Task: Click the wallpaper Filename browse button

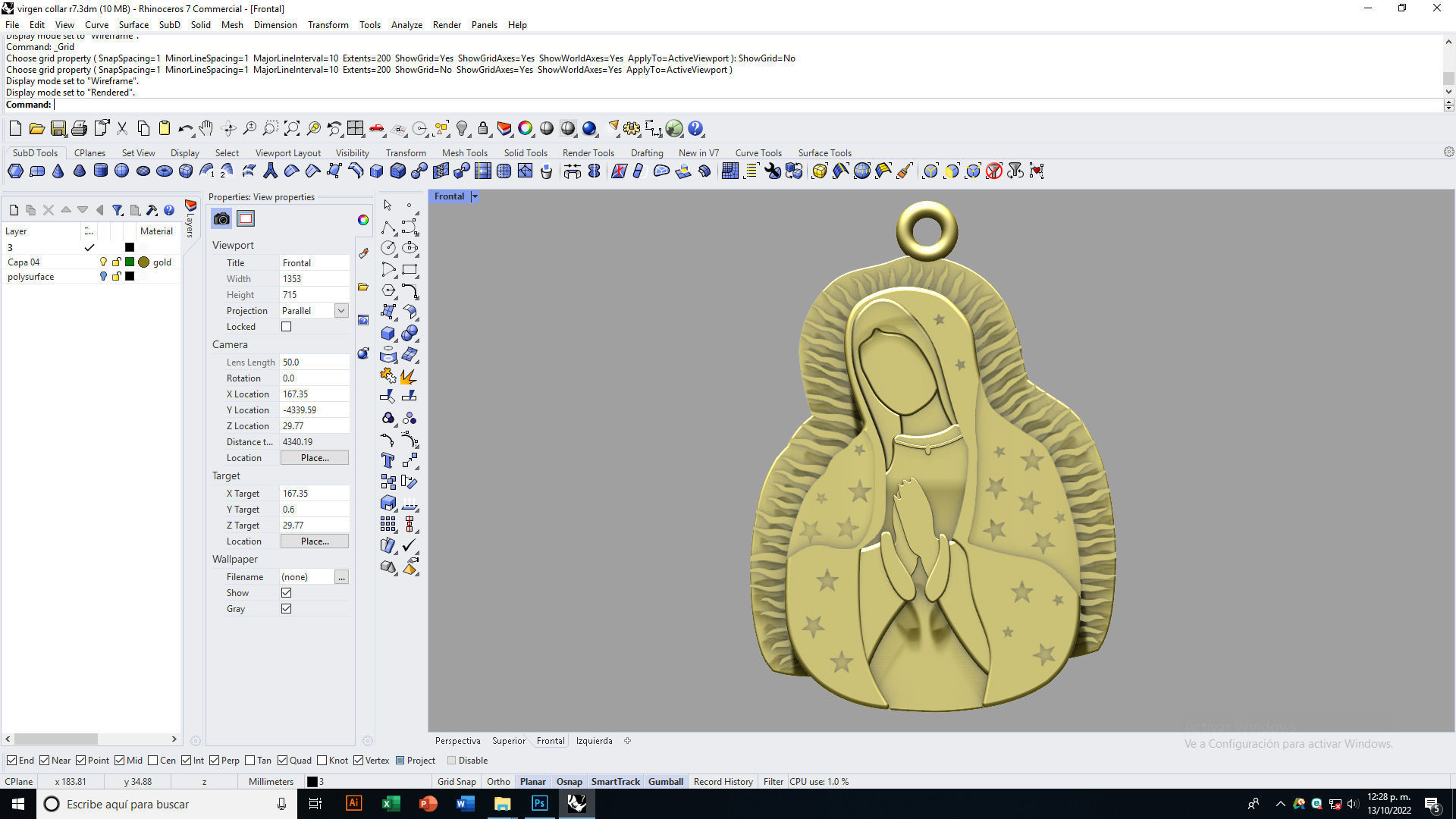Action: tap(341, 577)
